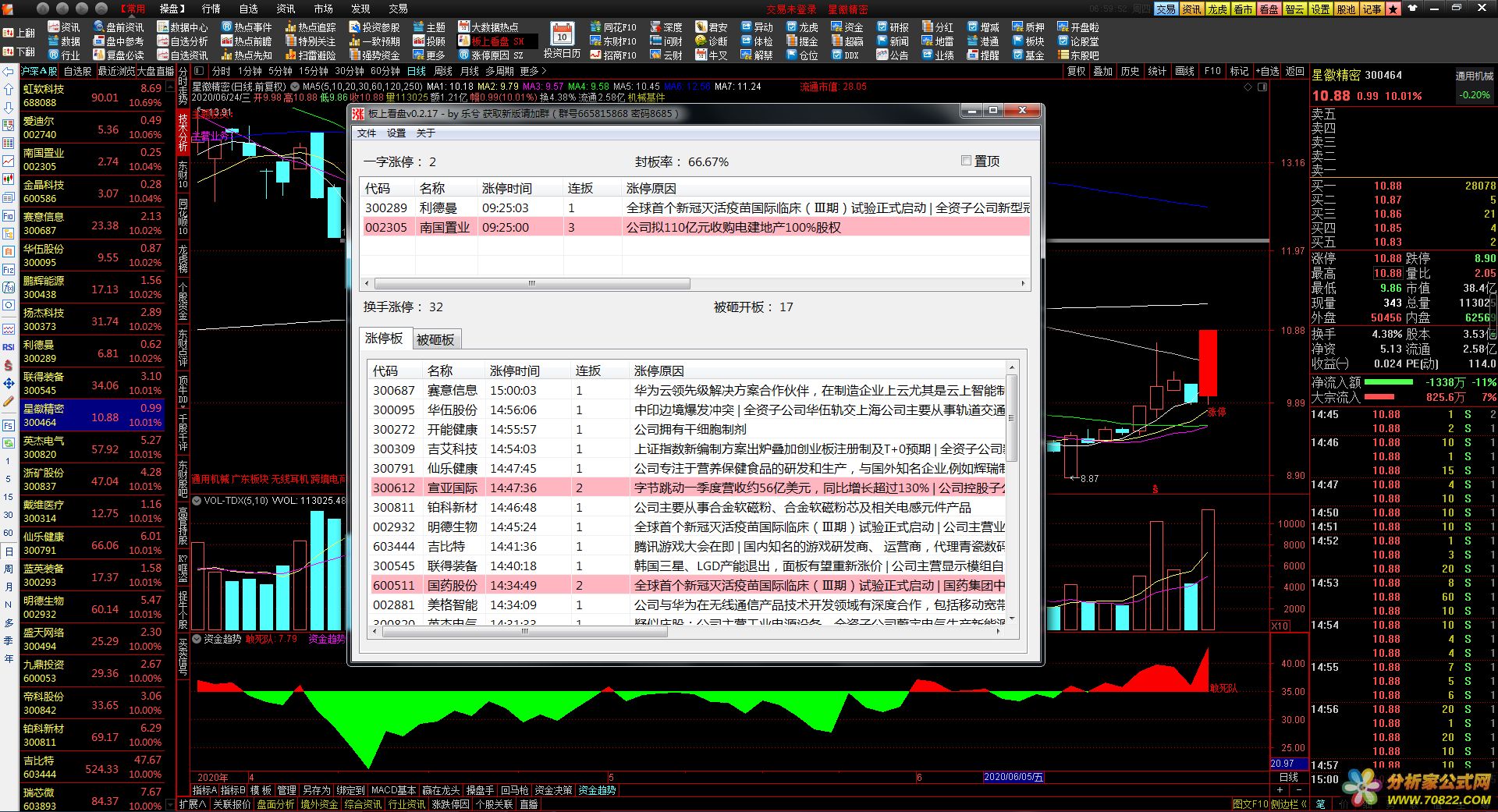Open 扫雷避险 toolbar item
1498x812 pixels.
tap(311, 55)
